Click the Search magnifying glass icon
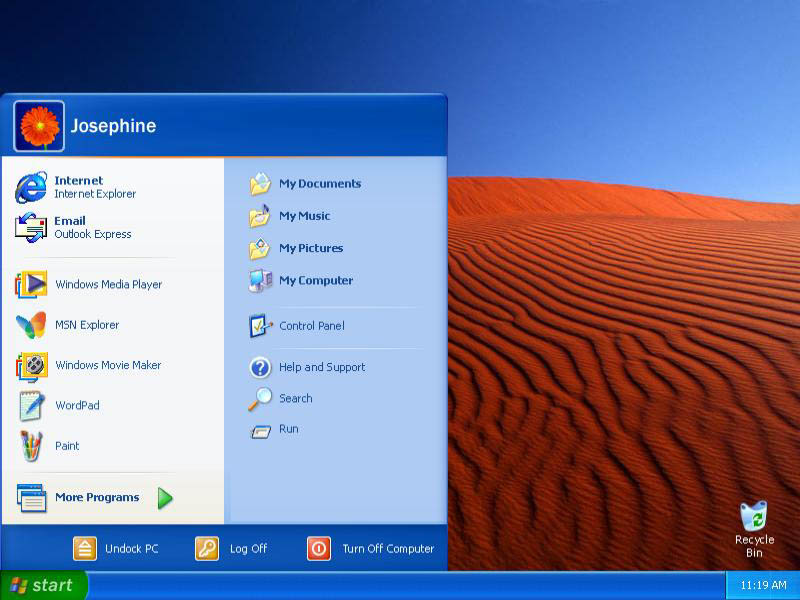Viewport: 800px width, 600px height. click(x=260, y=399)
